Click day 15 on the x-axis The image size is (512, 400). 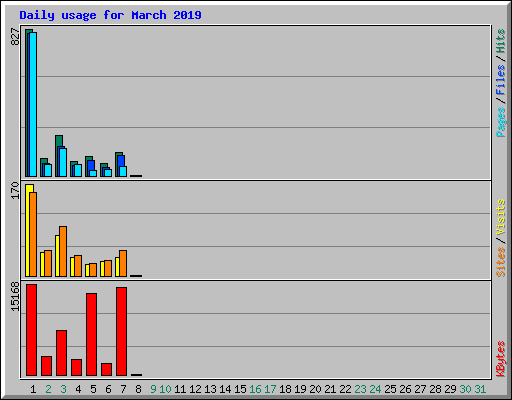[240, 389]
